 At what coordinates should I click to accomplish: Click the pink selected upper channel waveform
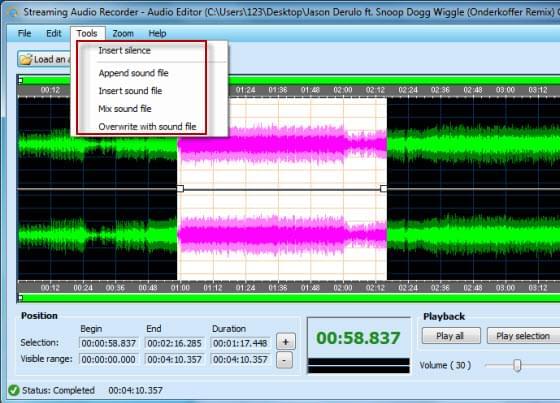282,144
